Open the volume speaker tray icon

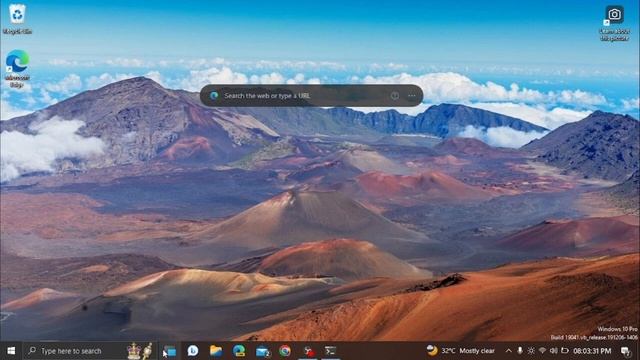(x=553, y=351)
